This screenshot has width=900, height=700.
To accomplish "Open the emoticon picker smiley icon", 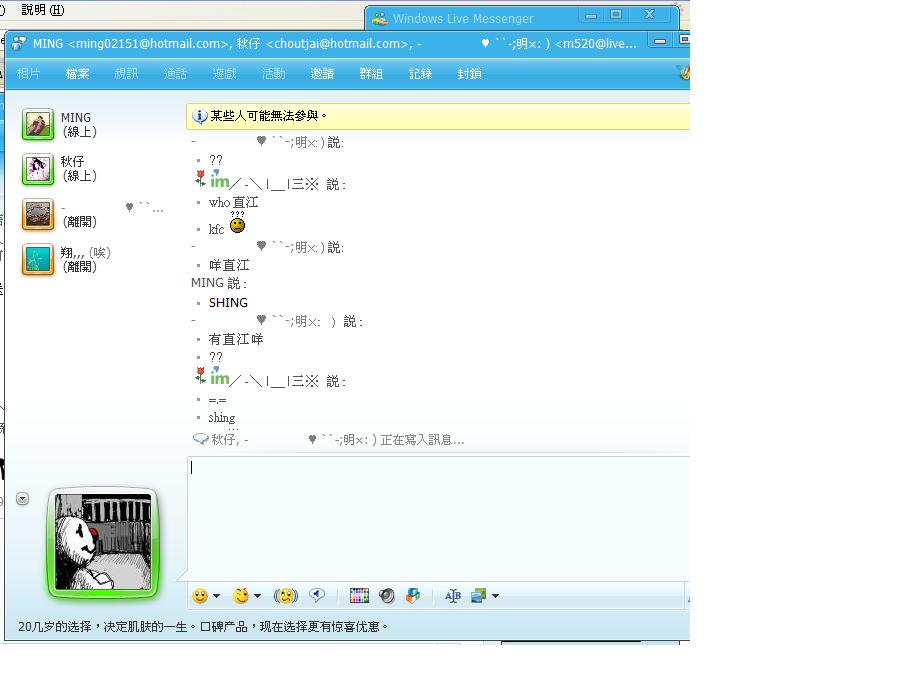I will 200,596.
